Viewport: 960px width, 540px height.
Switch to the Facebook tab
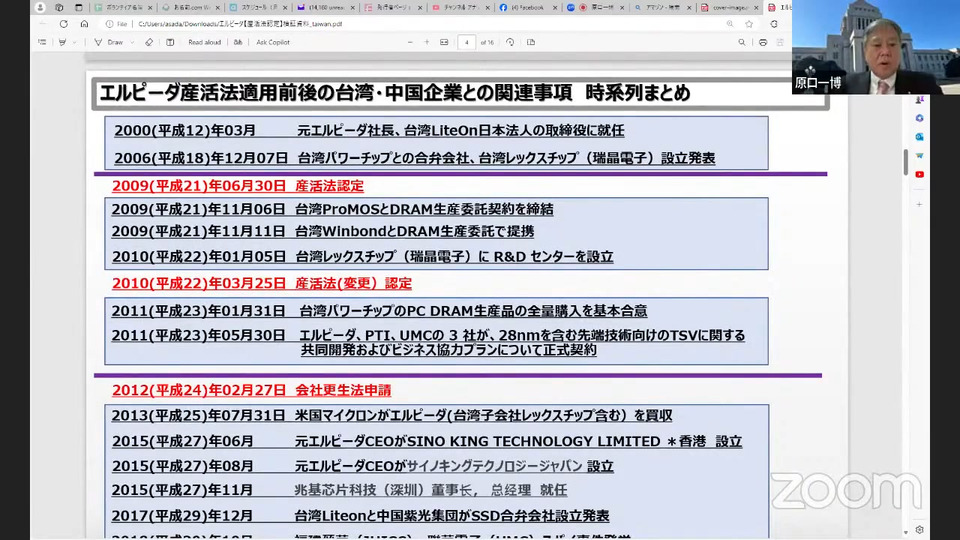pos(526,7)
